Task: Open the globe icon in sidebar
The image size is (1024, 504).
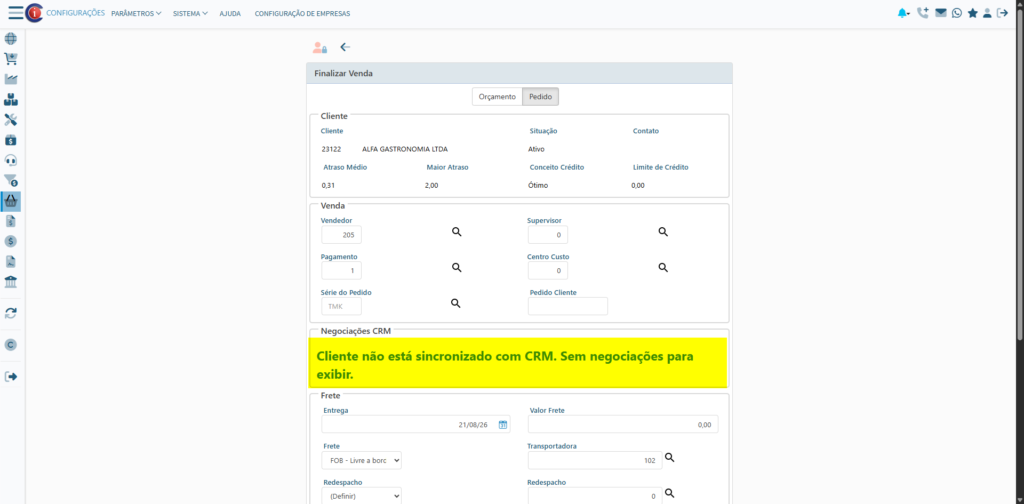Action: tap(11, 39)
